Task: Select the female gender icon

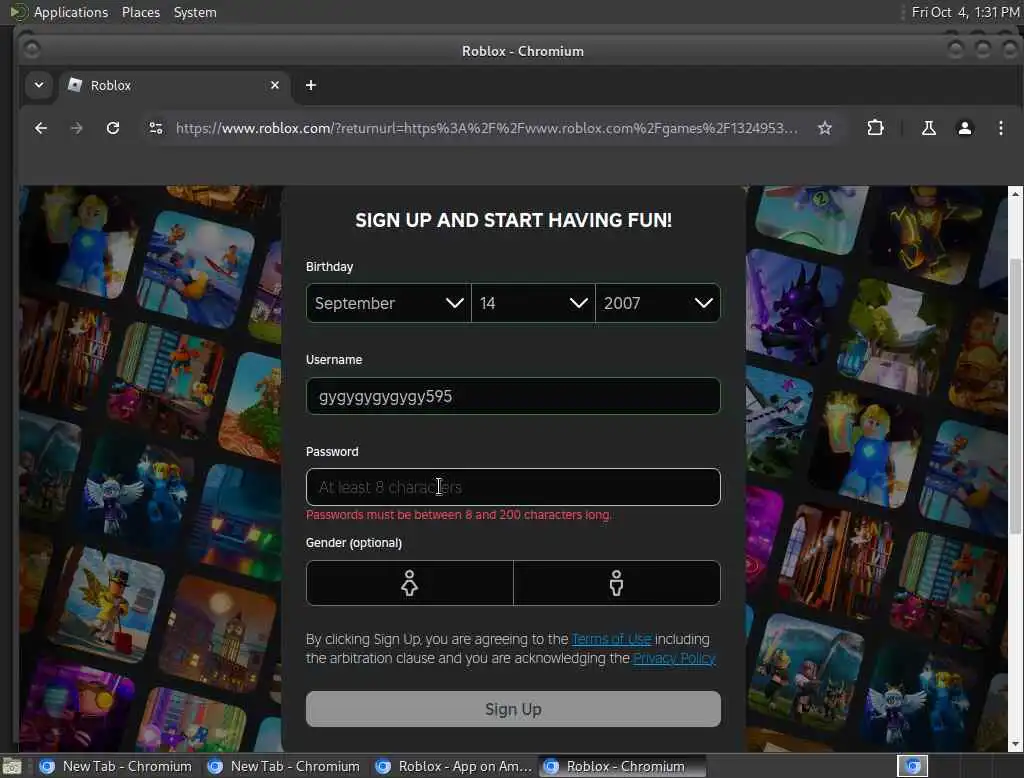Action: pos(409,583)
